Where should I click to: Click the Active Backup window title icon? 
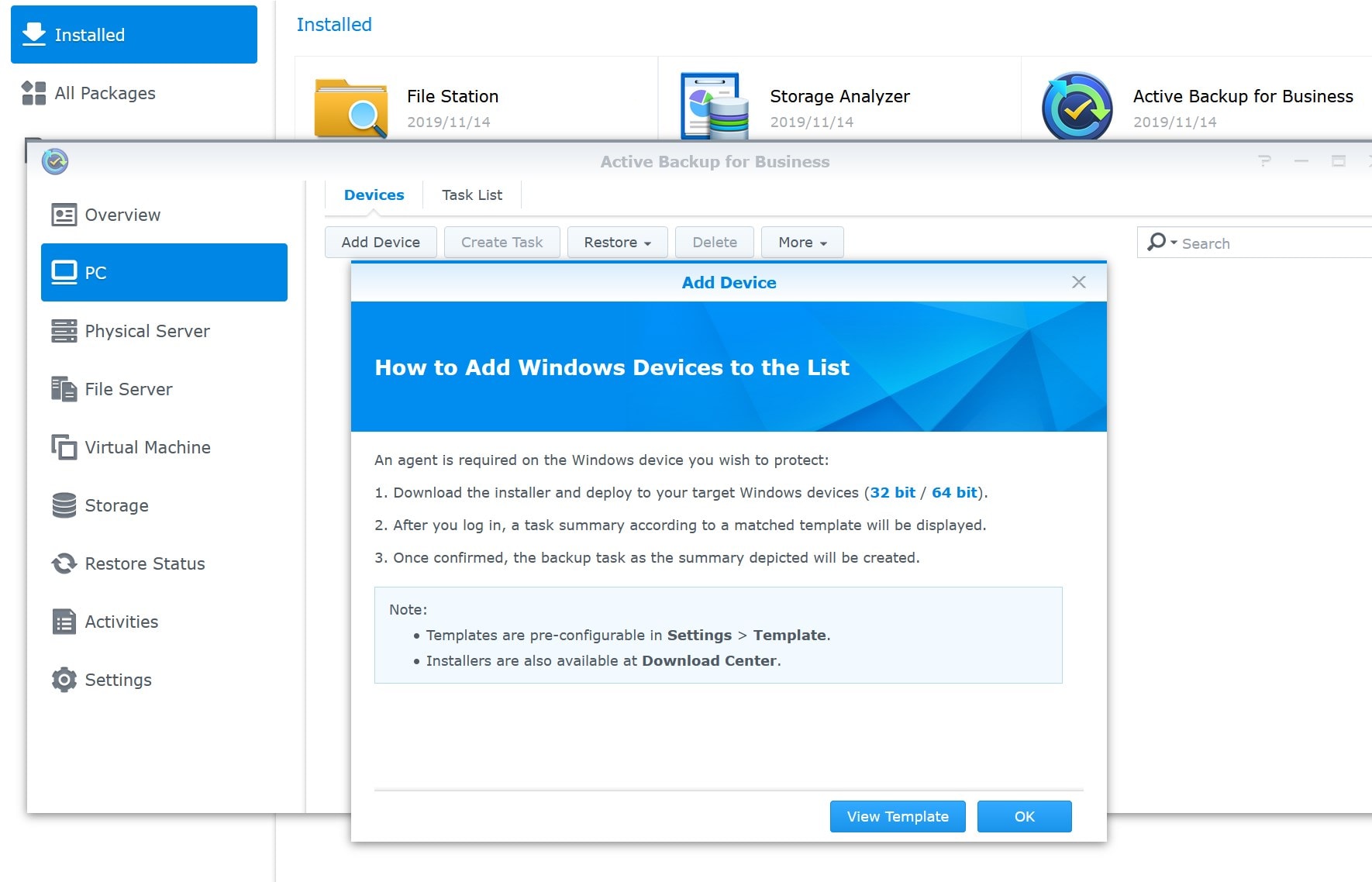point(55,161)
